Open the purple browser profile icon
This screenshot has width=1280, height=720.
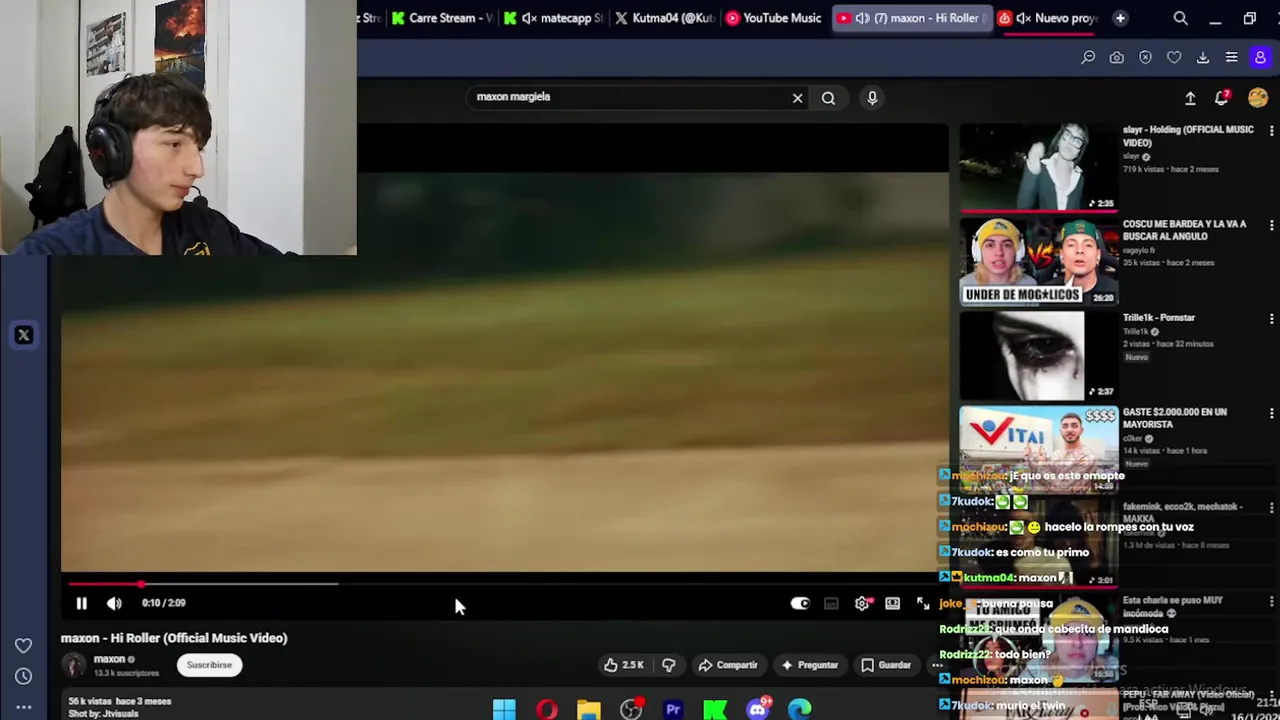click(x=1260, y=58)
